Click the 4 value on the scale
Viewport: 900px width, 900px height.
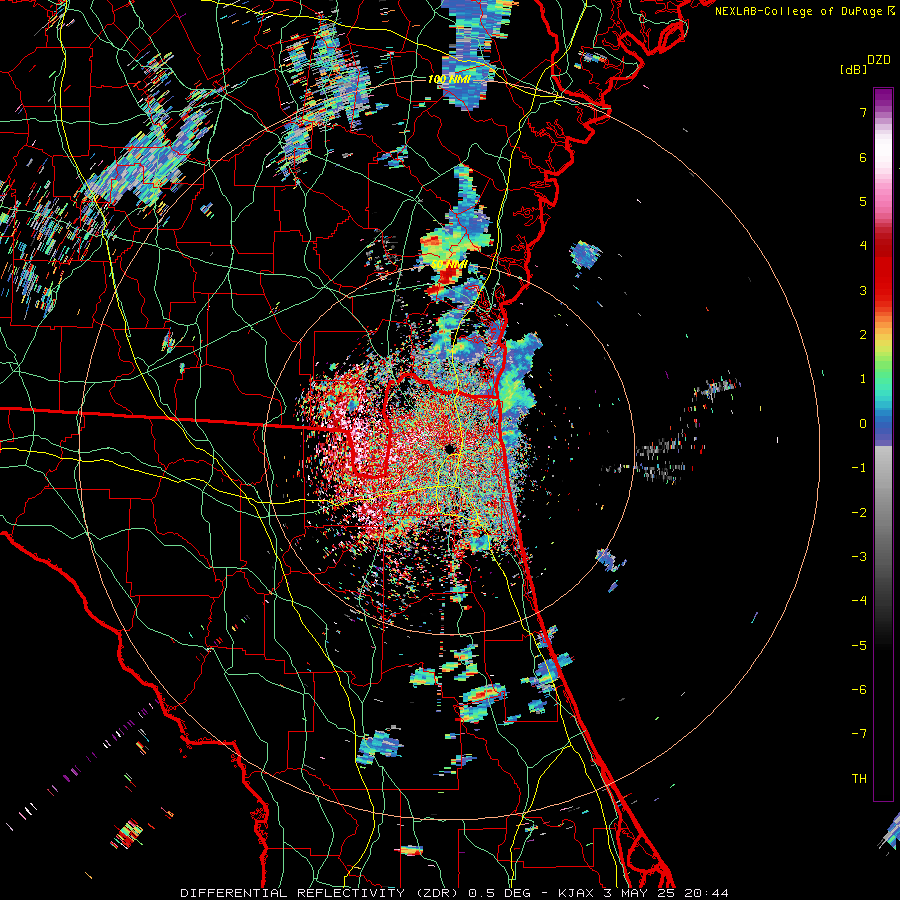pyautogui.click(x=863, y=246)
